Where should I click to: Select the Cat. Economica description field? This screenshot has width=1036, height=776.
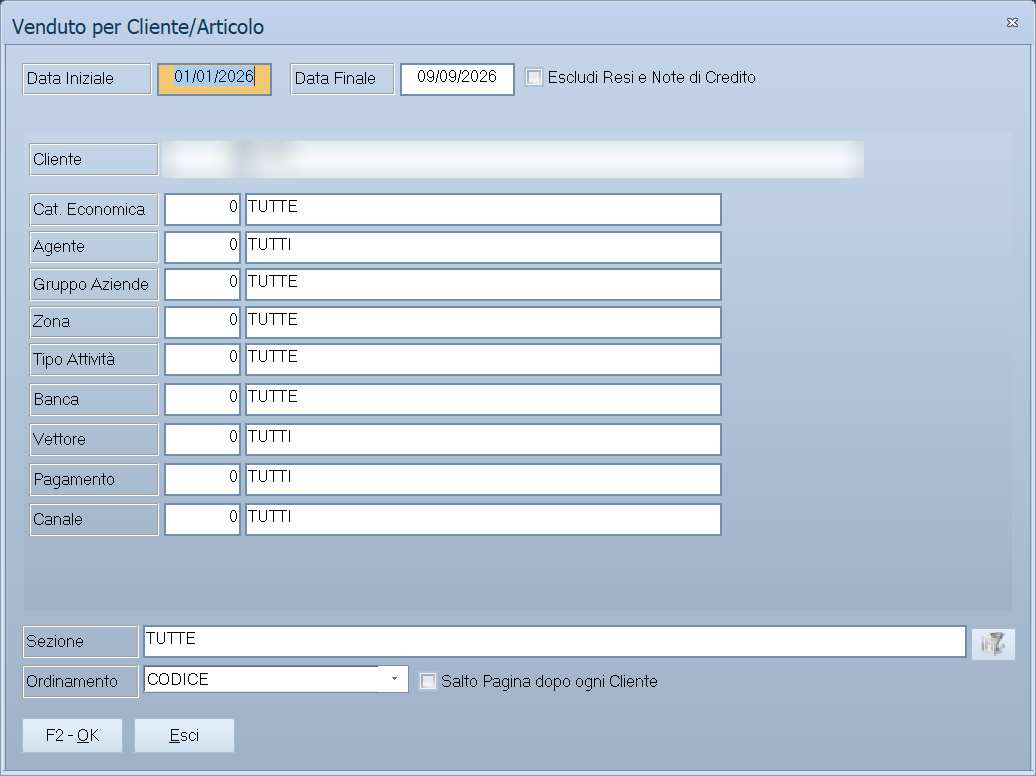click(x=483, y=210)
